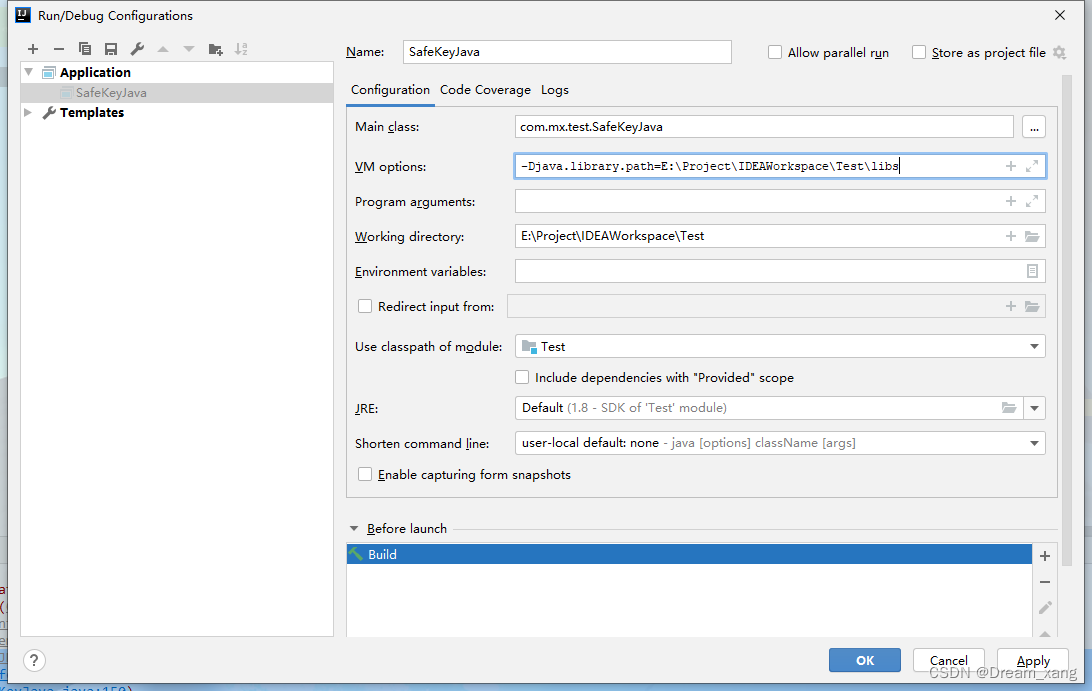
Task: Click into the Main class field
Action: [x=764, y=127]
